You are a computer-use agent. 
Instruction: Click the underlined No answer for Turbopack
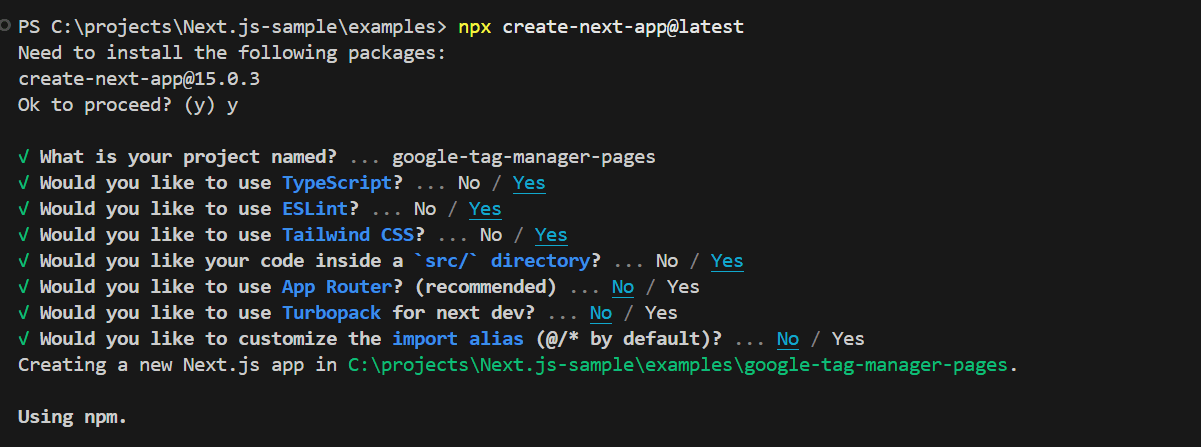point(601,313)
